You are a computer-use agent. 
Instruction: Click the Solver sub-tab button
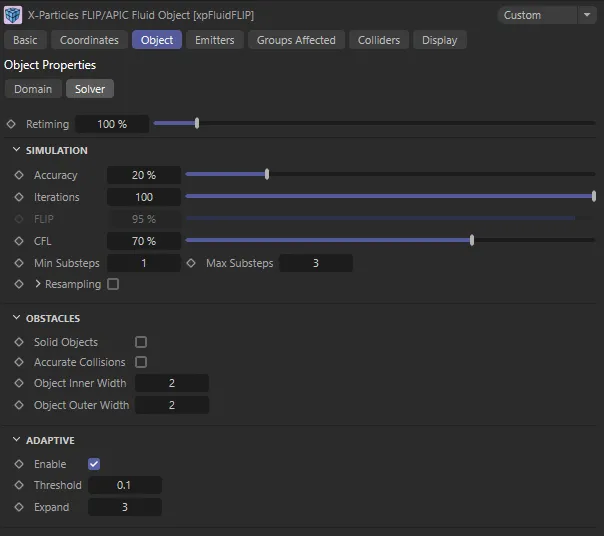click(x=90, y=89)
